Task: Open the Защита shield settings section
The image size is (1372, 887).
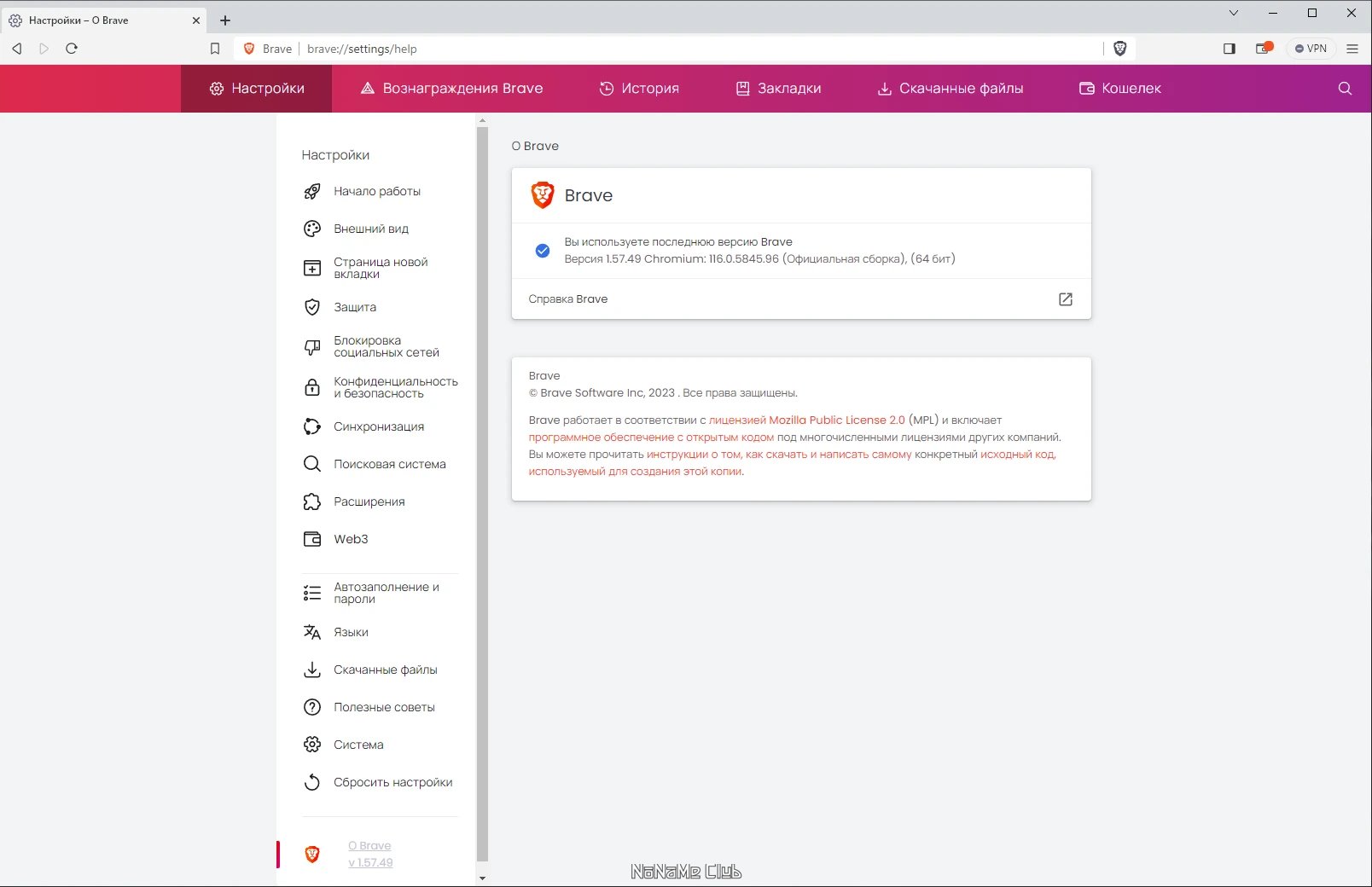Action: click(354, 307)
